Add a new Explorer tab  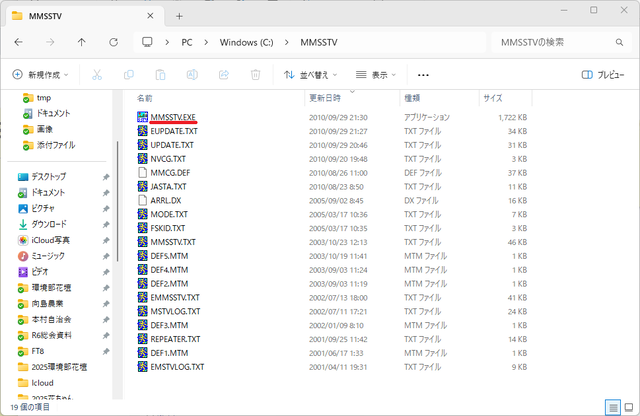tap(179, 16)
